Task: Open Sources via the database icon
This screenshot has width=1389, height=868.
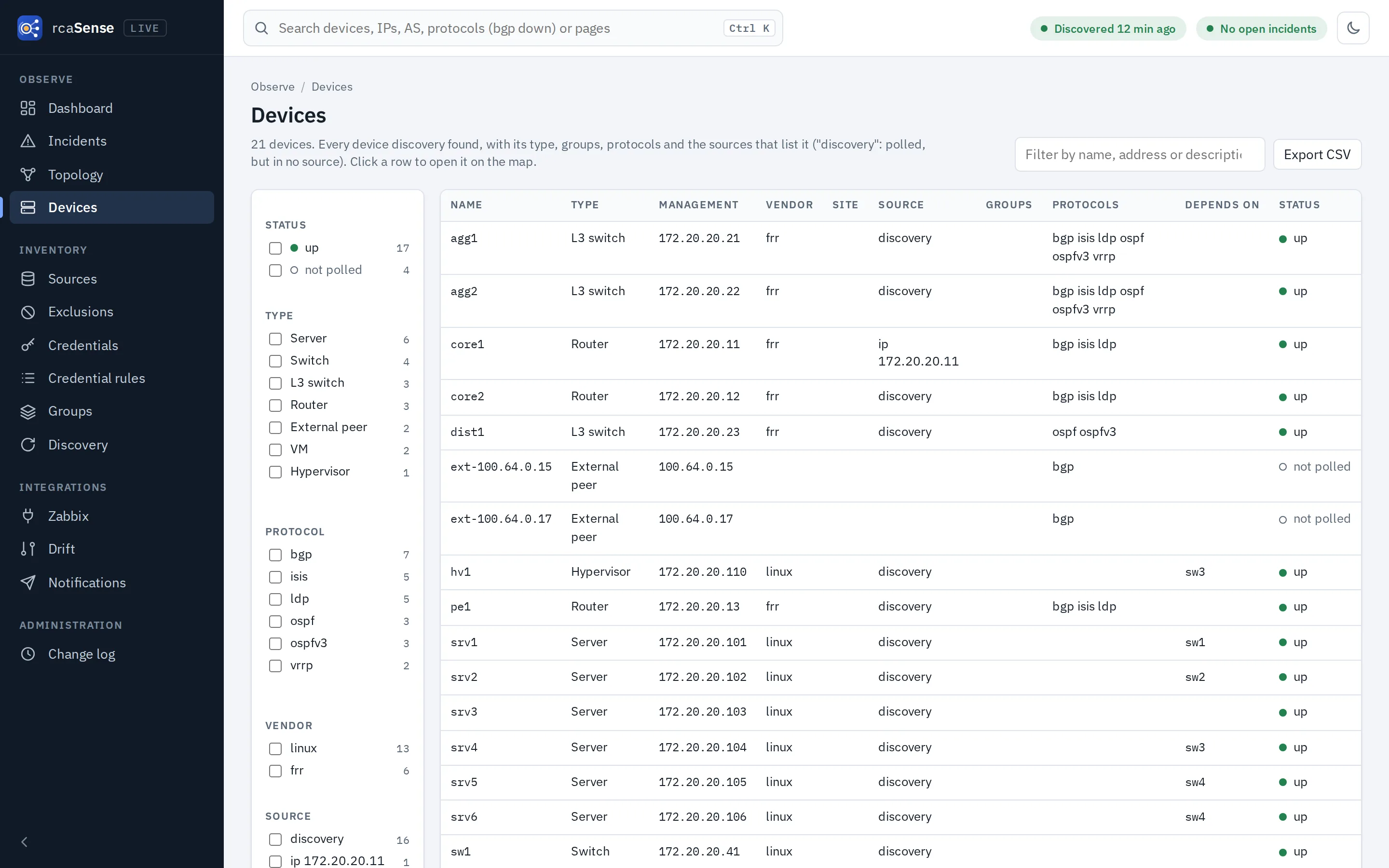Action: point(27,279)
